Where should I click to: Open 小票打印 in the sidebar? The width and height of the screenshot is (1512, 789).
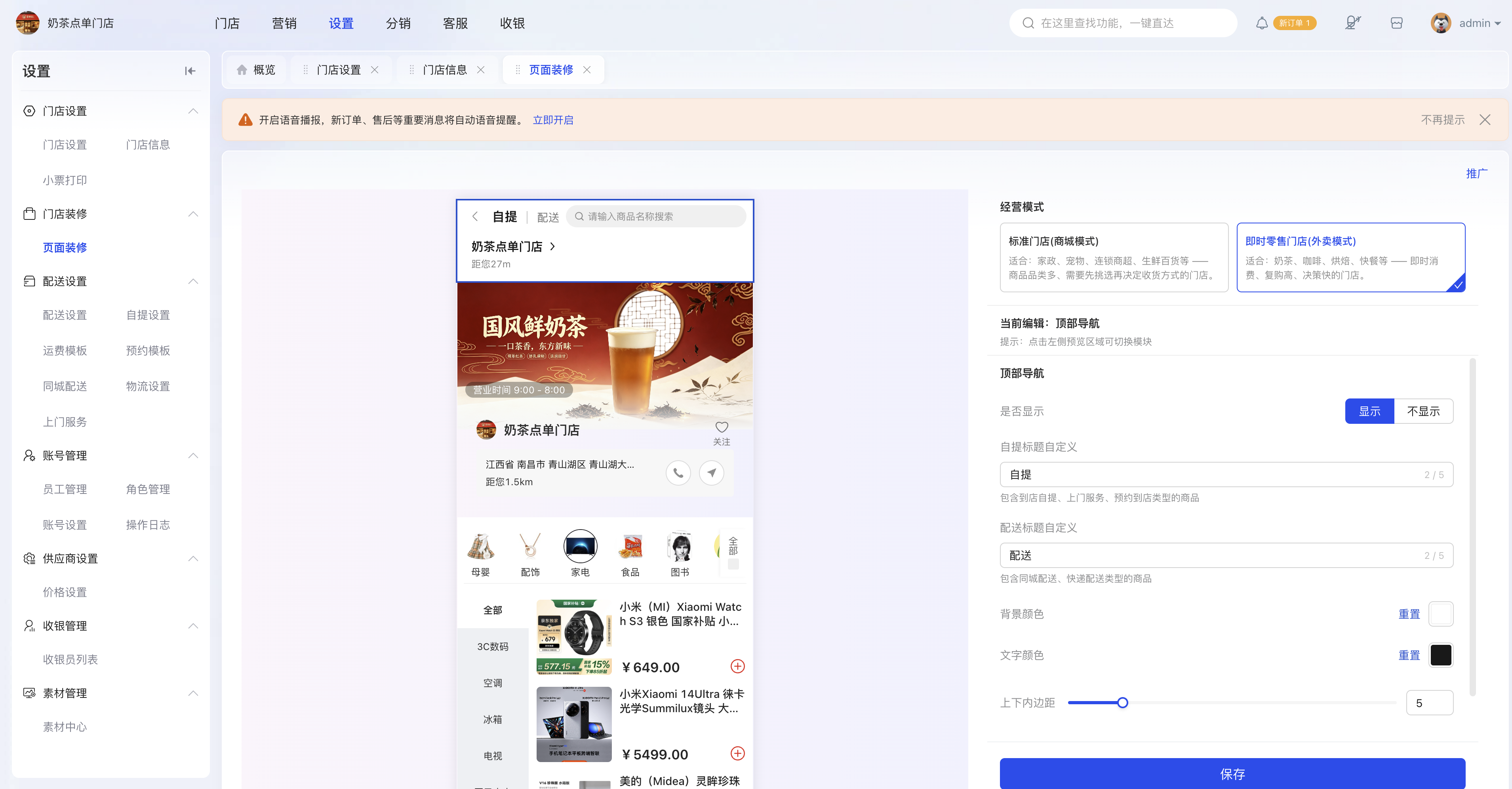tap(65, 180)
